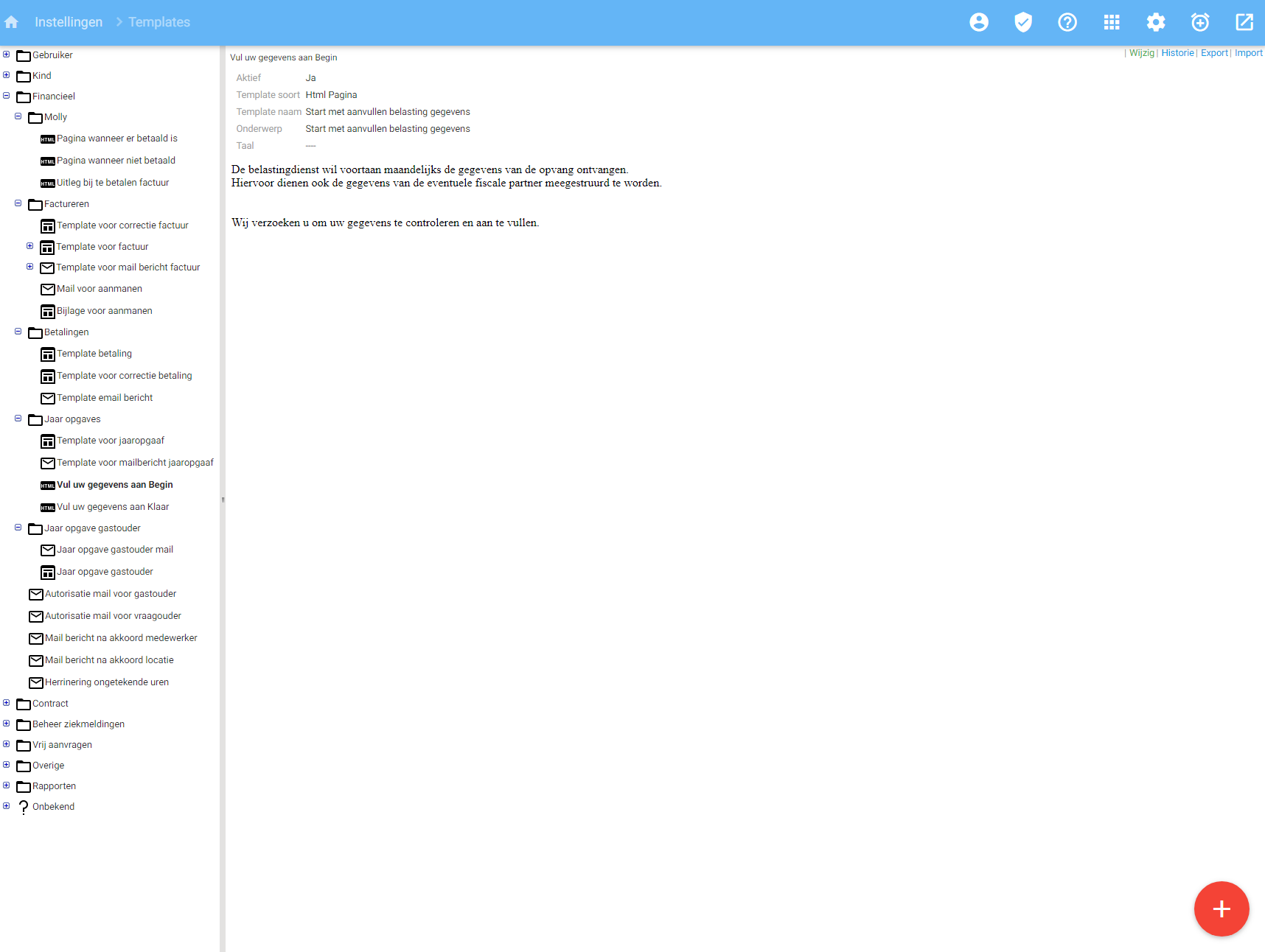Select 'Autorisatie mail voor gastouder'
Viewport: 1265px width, 952px height.
point(111,594)
